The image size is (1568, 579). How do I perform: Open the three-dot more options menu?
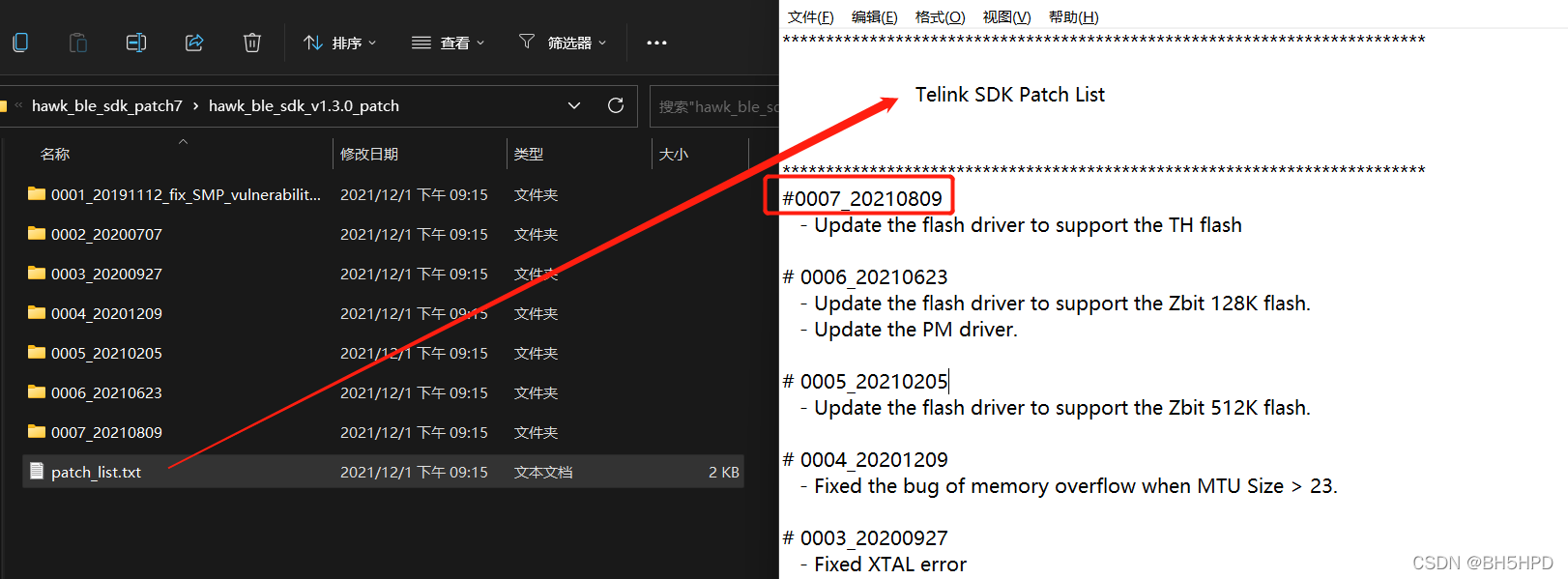656,43
